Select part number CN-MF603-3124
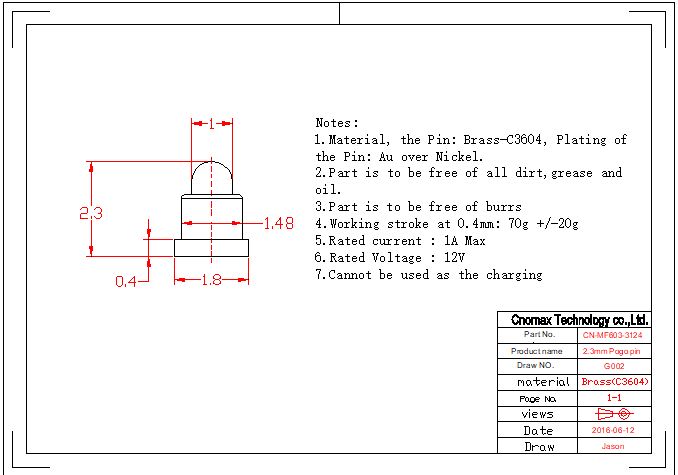This screenshot has height=475, width=678. 614,335
